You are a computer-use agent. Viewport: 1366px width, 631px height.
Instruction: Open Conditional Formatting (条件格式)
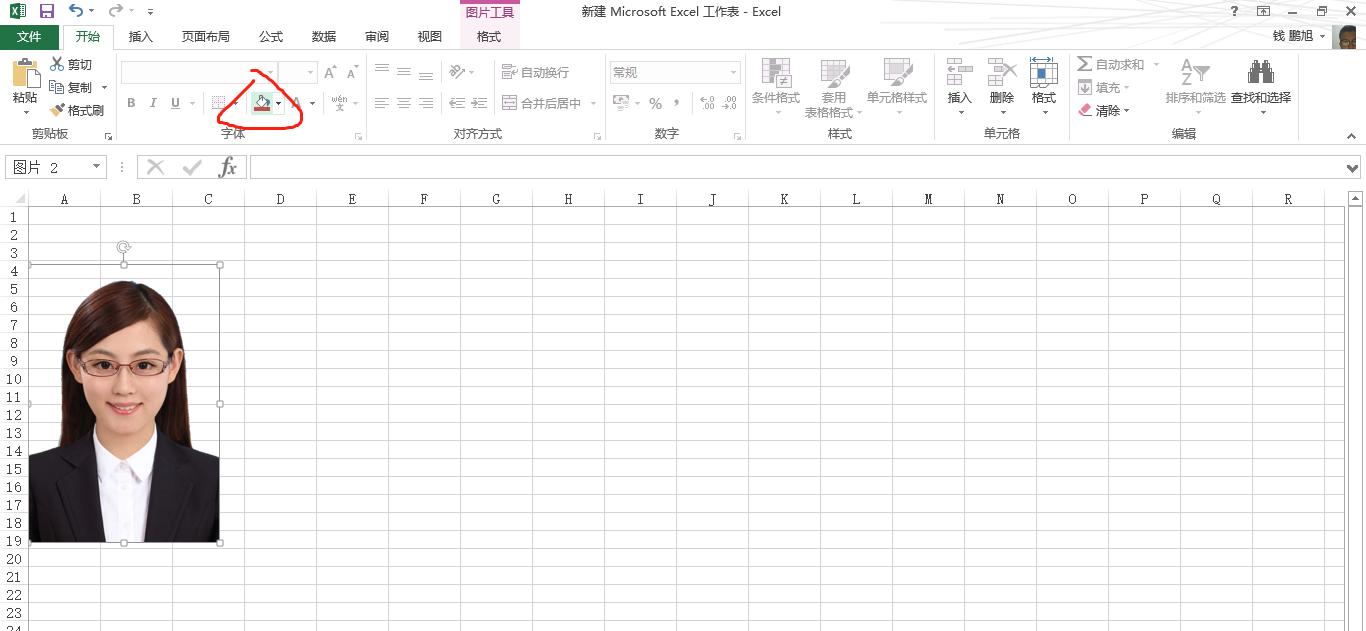777,87
